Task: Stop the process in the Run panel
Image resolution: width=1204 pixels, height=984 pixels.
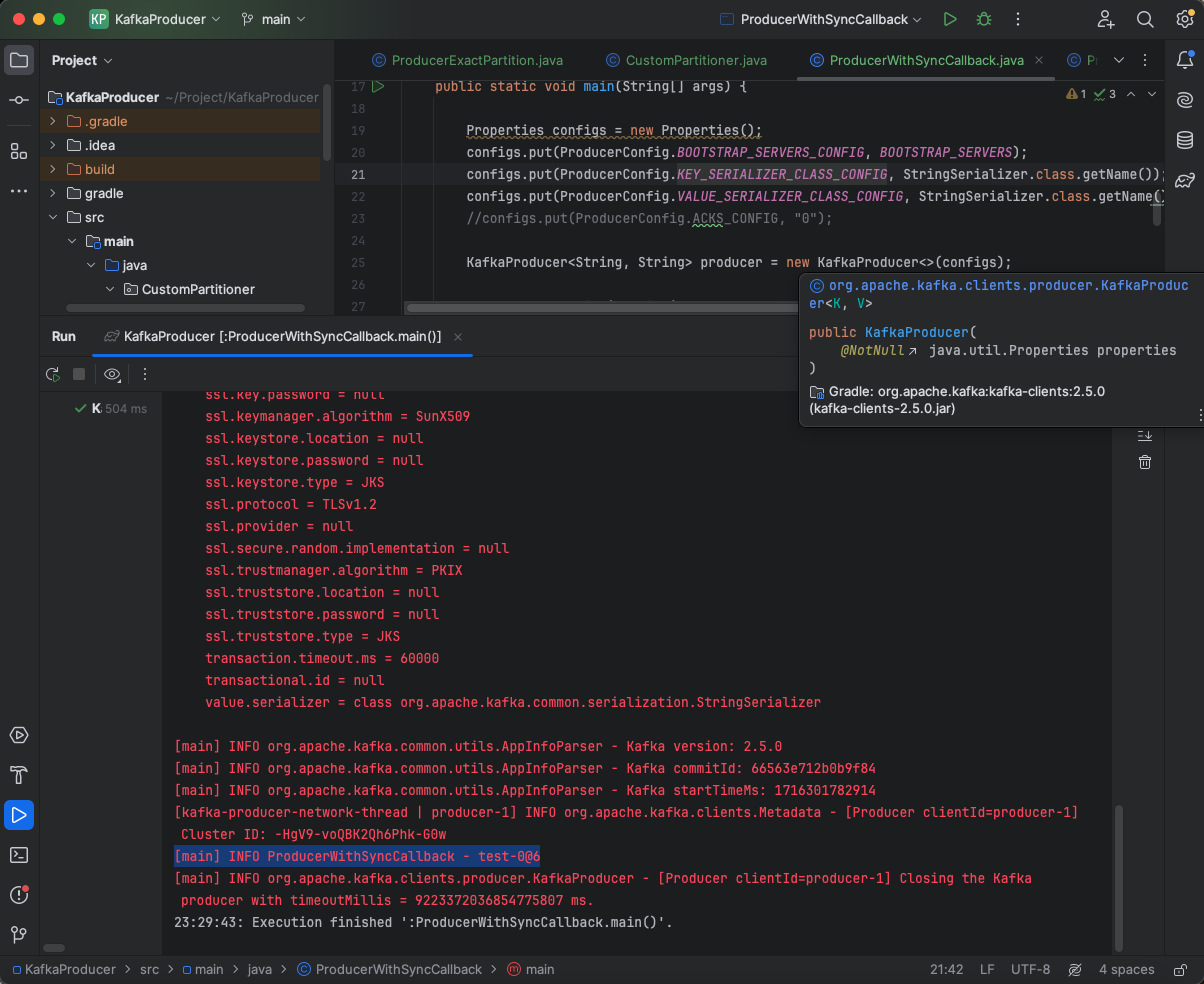Action: (x=79, y=374)
